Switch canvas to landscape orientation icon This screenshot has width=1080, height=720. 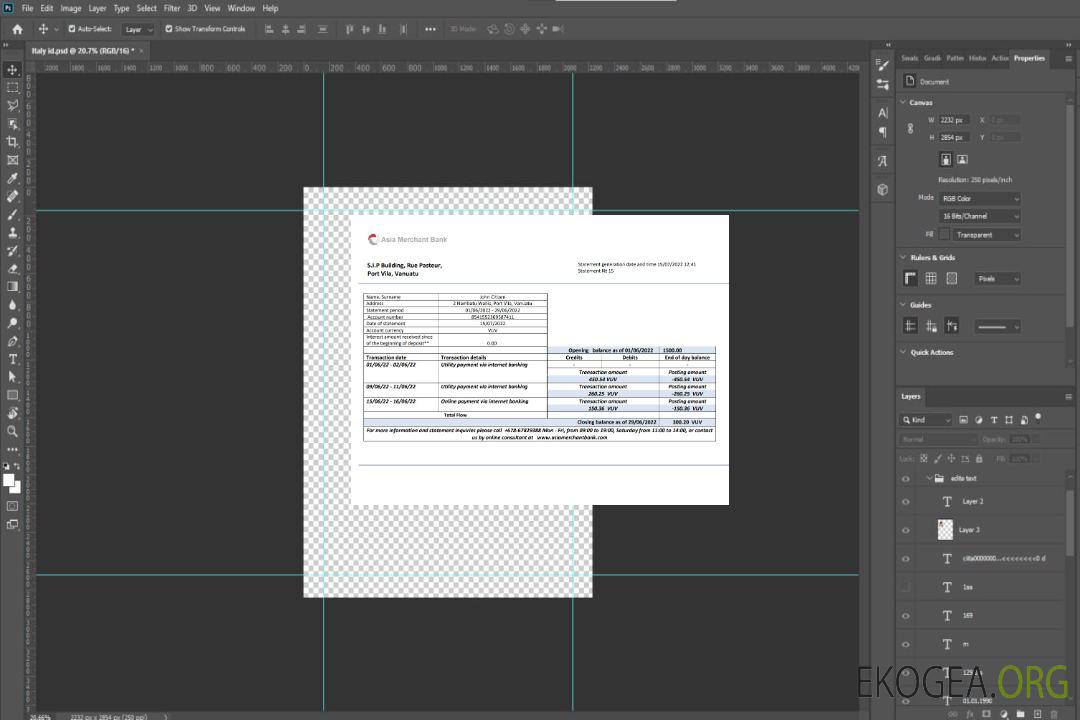[962, 159]
